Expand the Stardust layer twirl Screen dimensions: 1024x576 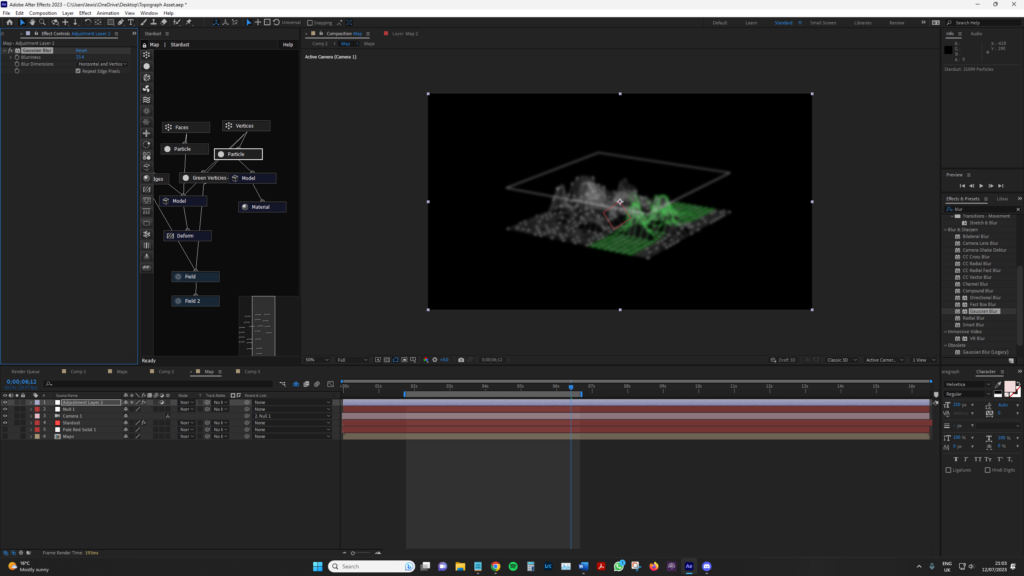[x=31, y=423]
